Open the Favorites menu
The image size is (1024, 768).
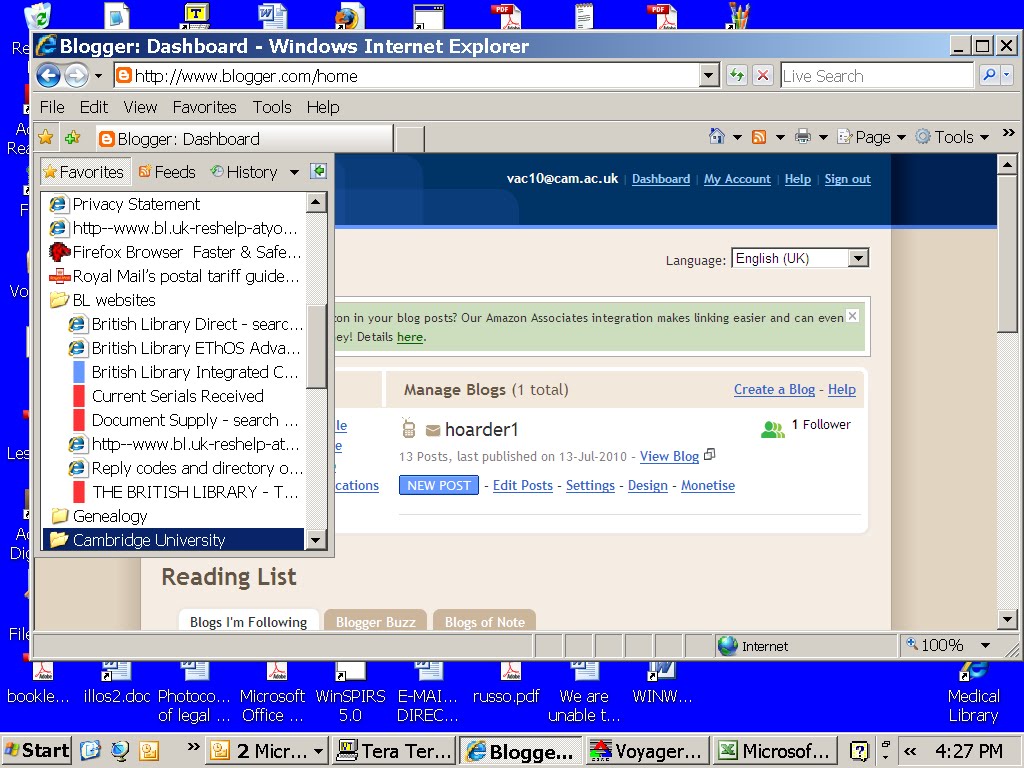click(x=204, y=107)
